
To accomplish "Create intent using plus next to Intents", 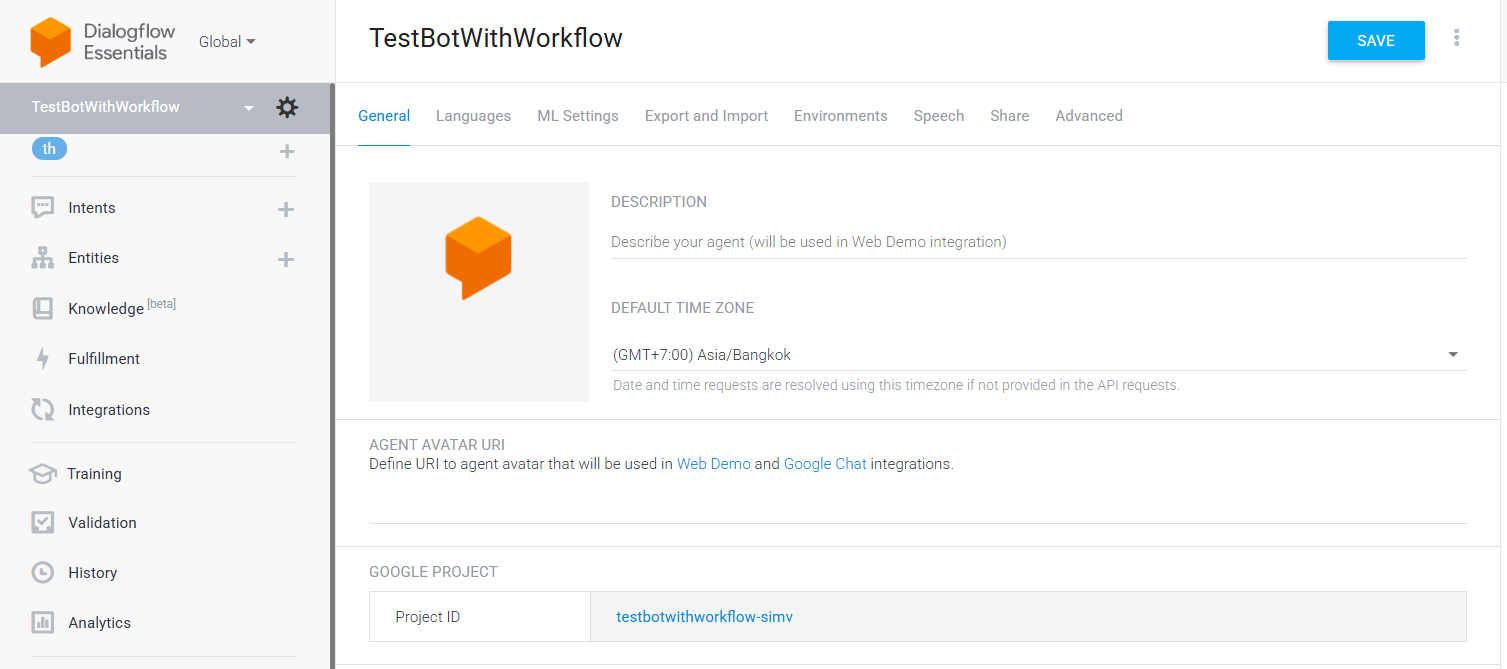I will (286, 209).
